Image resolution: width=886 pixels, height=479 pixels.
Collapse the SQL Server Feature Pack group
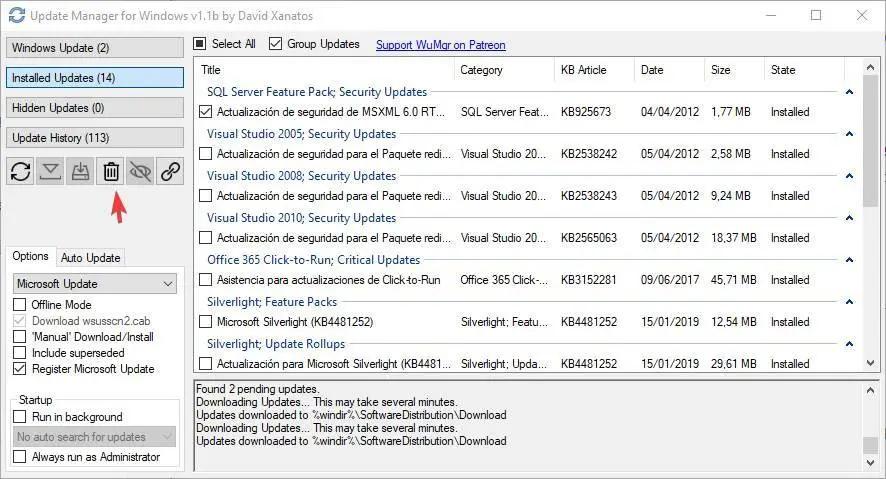click(x=849, y=92)
